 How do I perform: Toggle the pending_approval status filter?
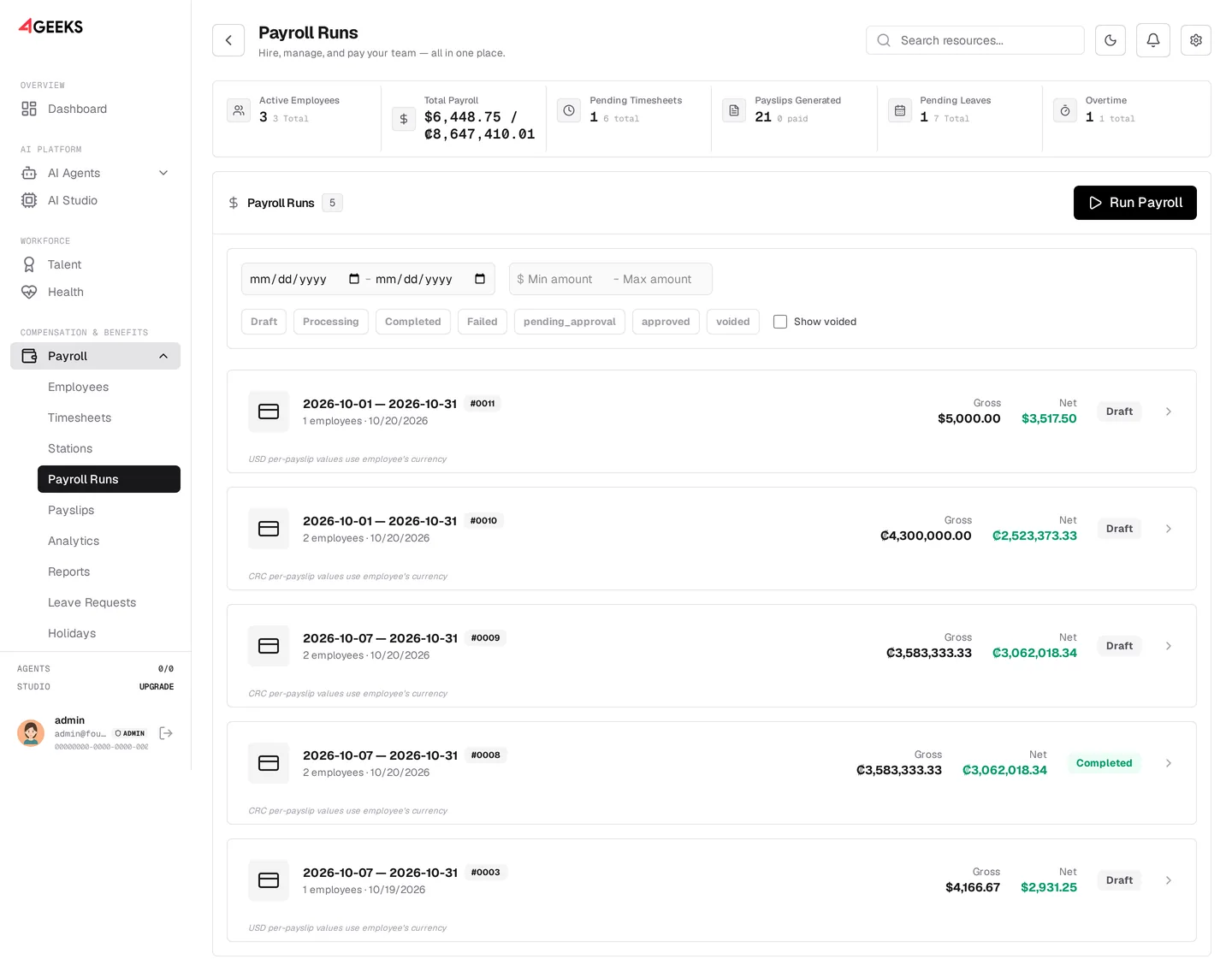click(570, 322)
